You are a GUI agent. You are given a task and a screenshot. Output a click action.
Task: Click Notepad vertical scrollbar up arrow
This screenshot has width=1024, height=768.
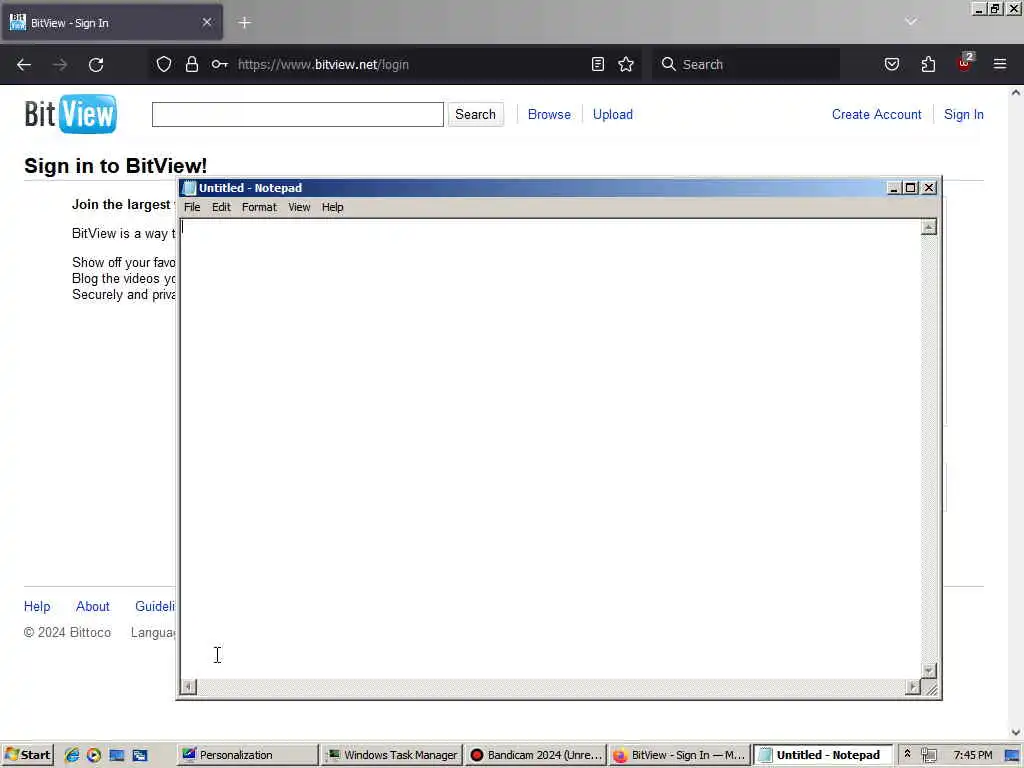(929, 227)
